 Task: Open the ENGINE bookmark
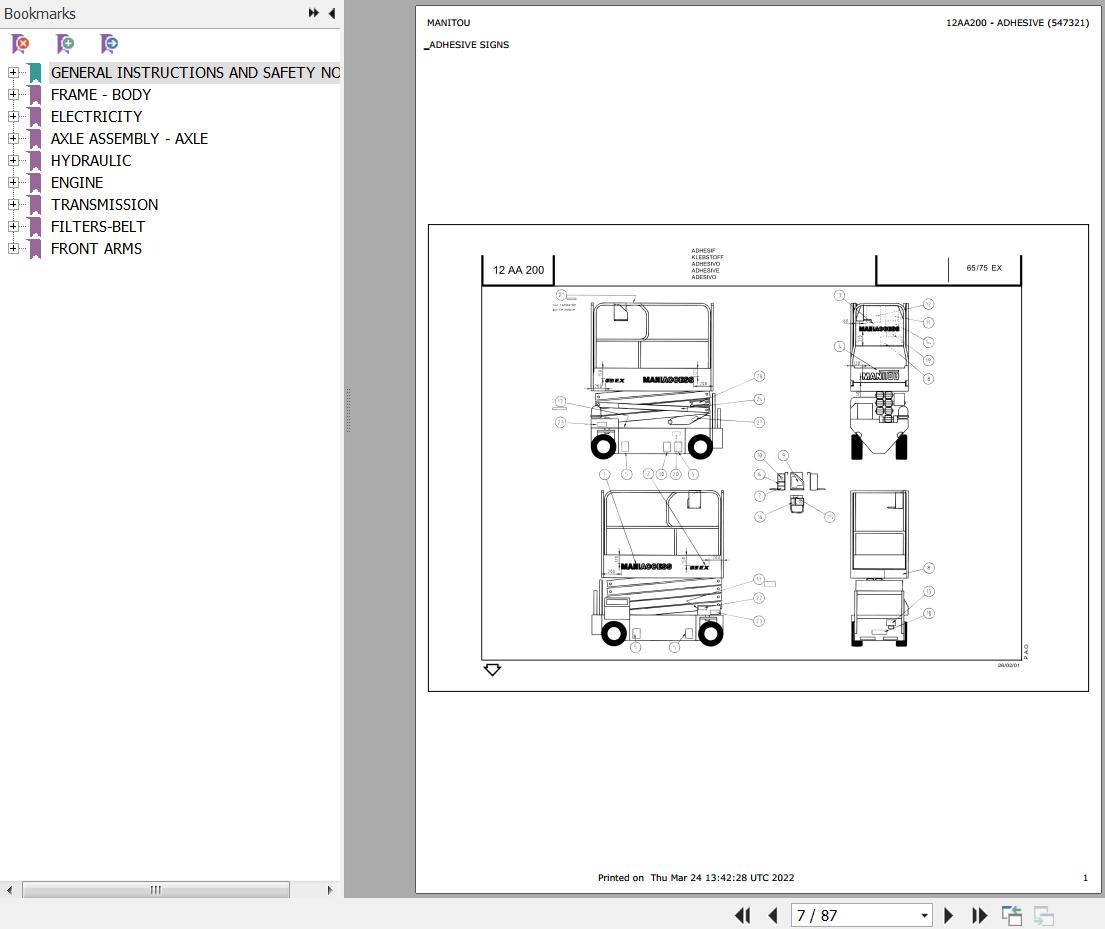pos(77,183)
